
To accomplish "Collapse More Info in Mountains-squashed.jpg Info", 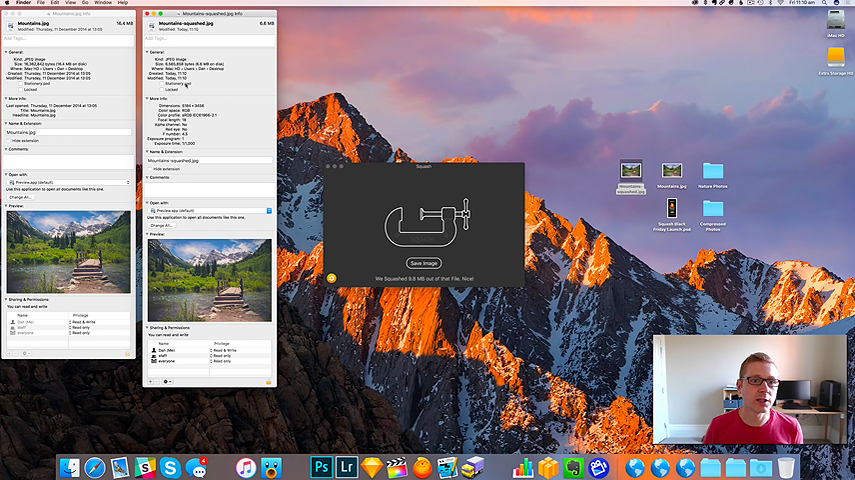I will [147, 99].
